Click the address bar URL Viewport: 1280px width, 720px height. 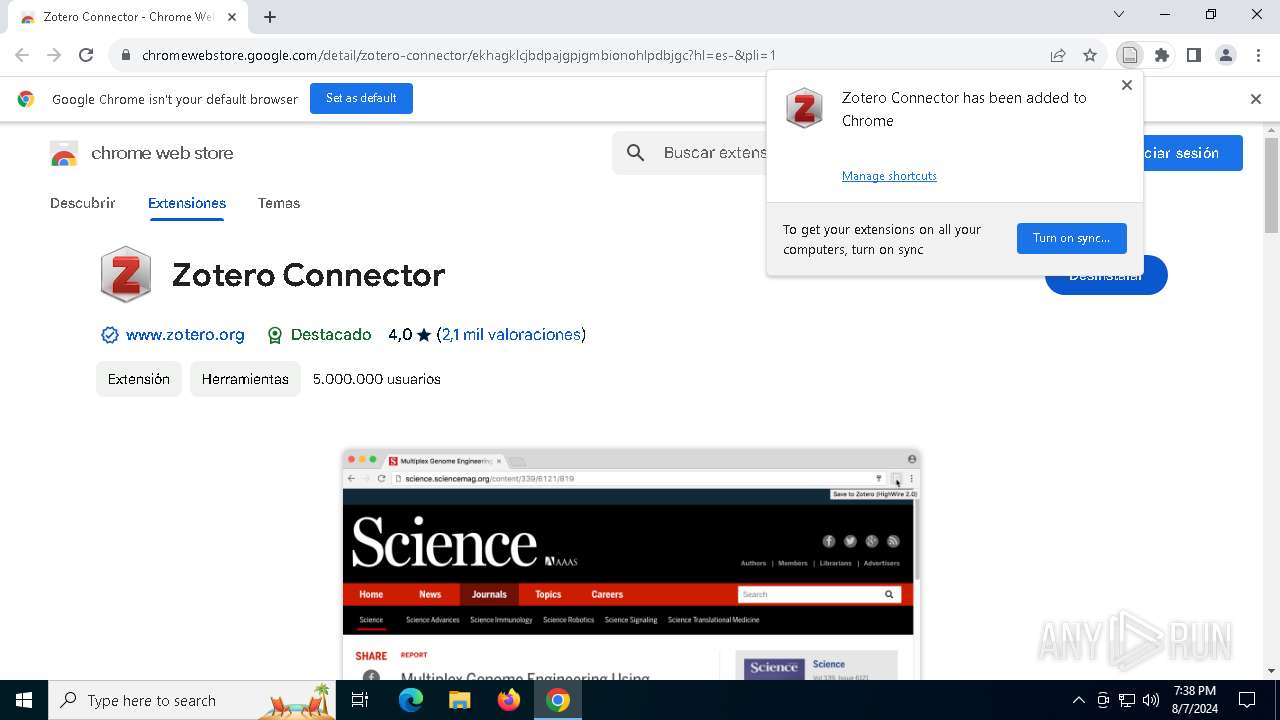(x=459, y=55)
